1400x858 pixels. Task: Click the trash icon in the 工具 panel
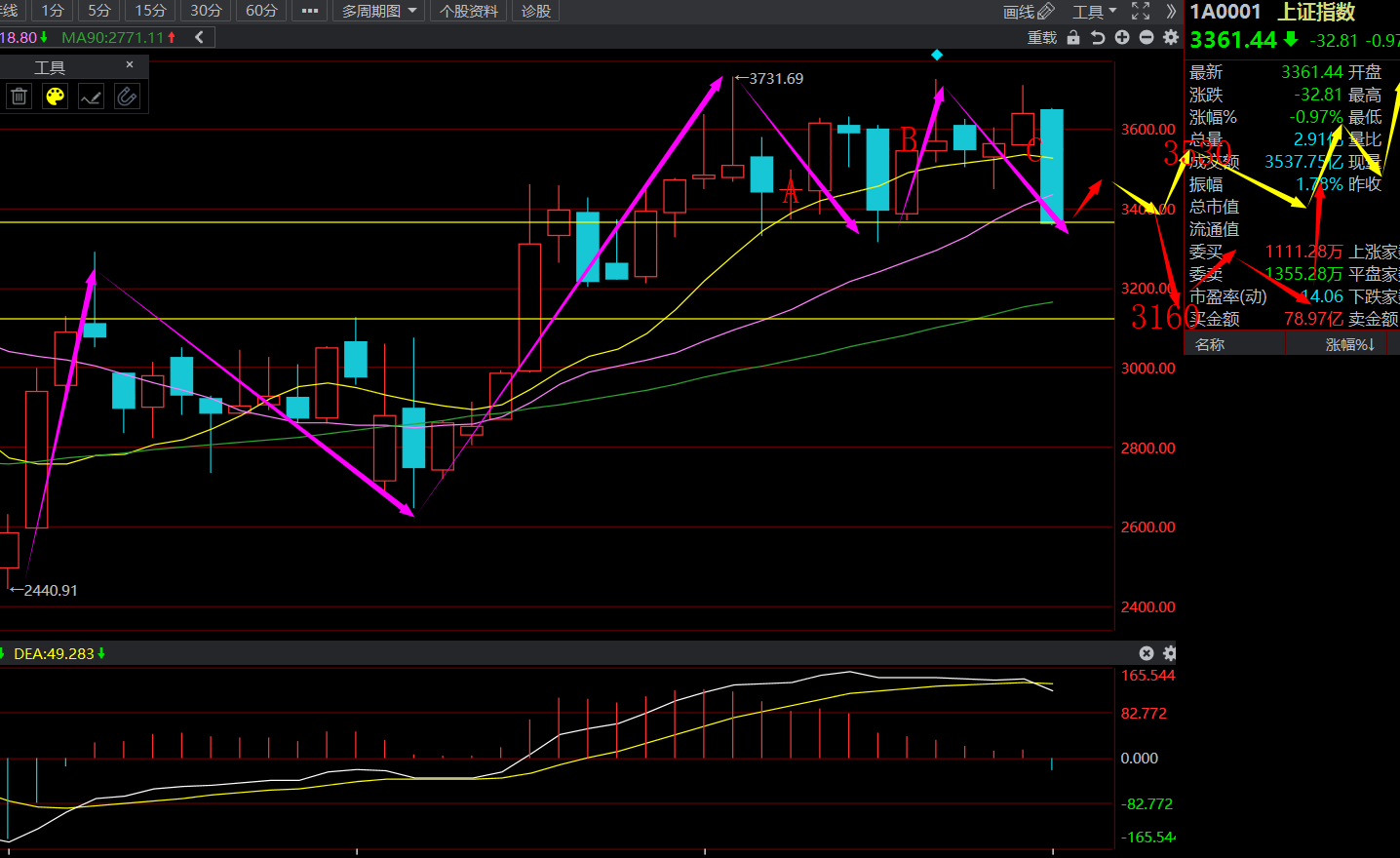[19, 96]
